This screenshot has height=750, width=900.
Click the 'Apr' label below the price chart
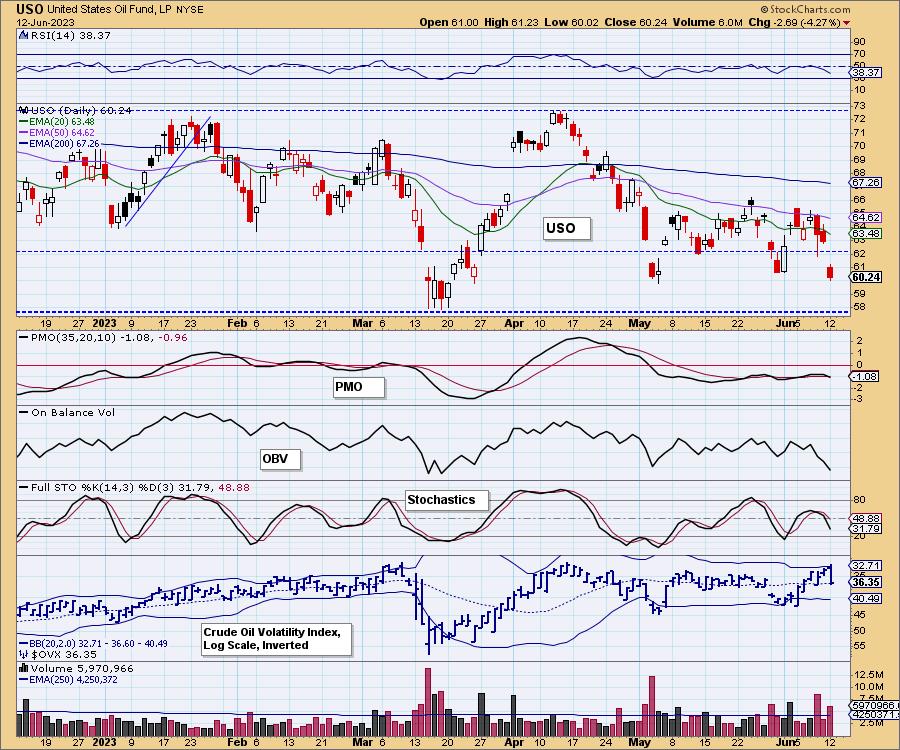coord(514,323)
